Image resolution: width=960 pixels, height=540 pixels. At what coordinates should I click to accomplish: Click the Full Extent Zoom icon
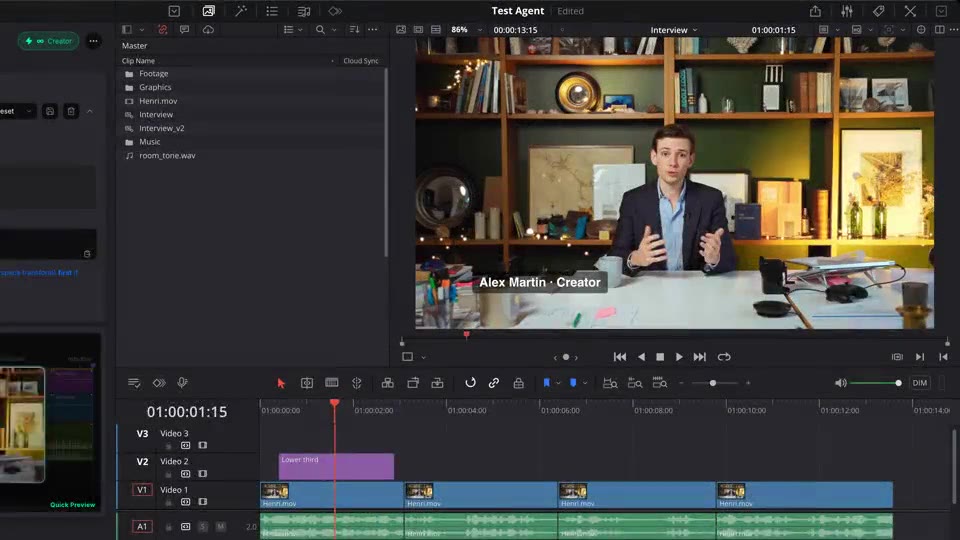pos(610,383)
